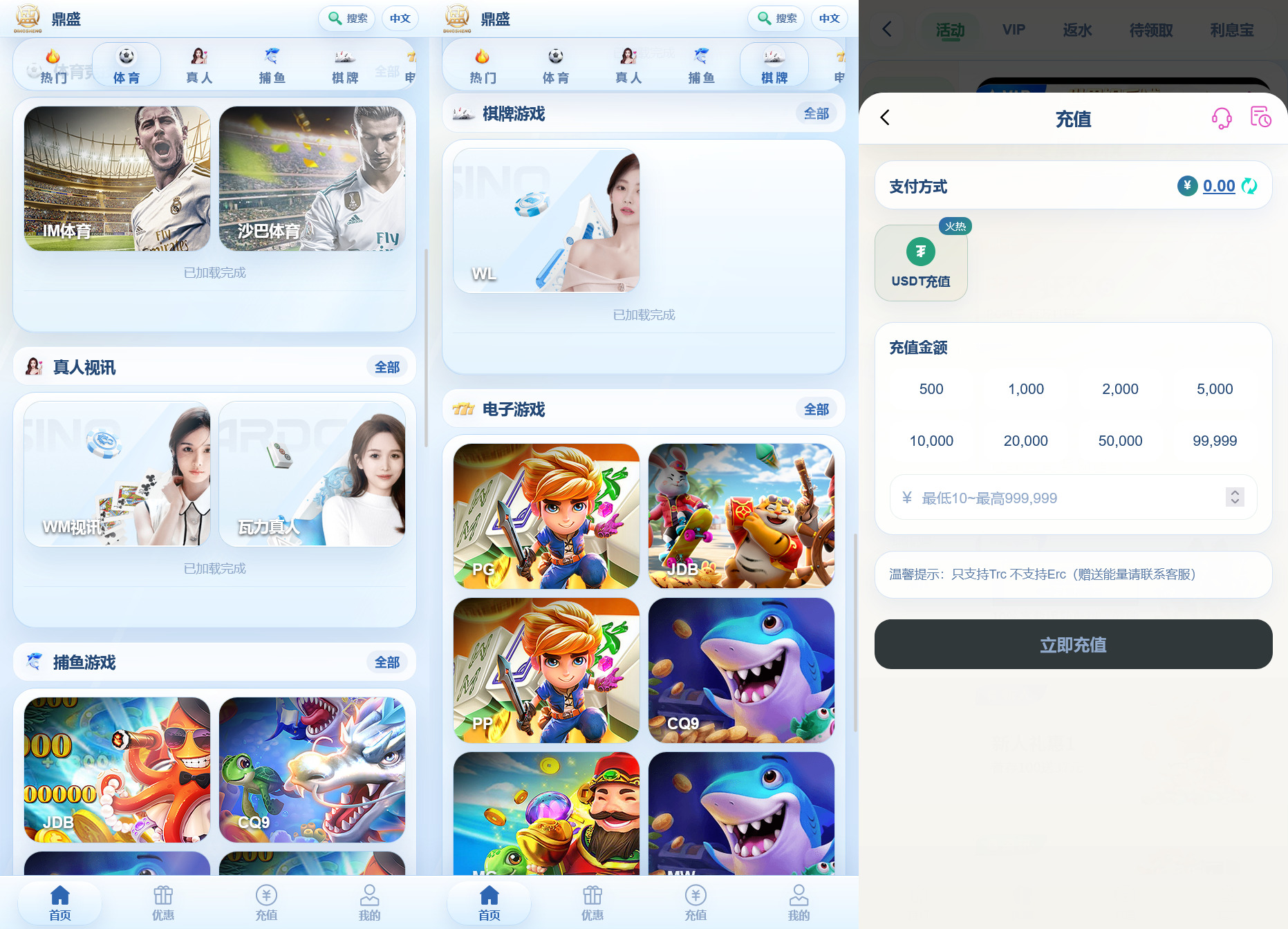Switch to 利息宝 tab in background
The image size is (1288, 929).
point(1231,30)
